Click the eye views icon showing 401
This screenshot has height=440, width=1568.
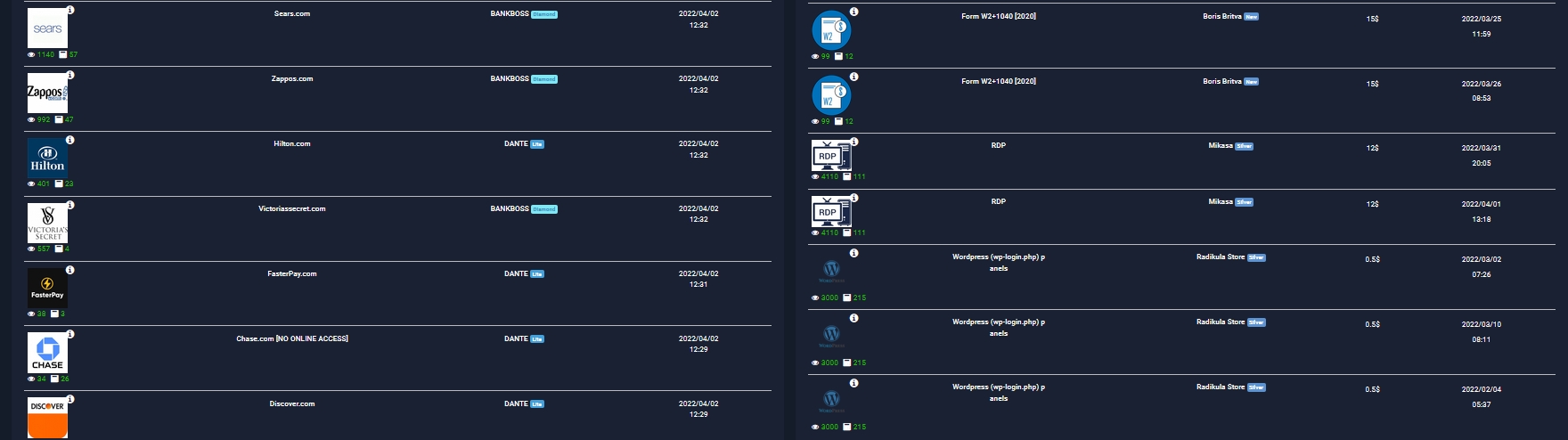(31, 184)
